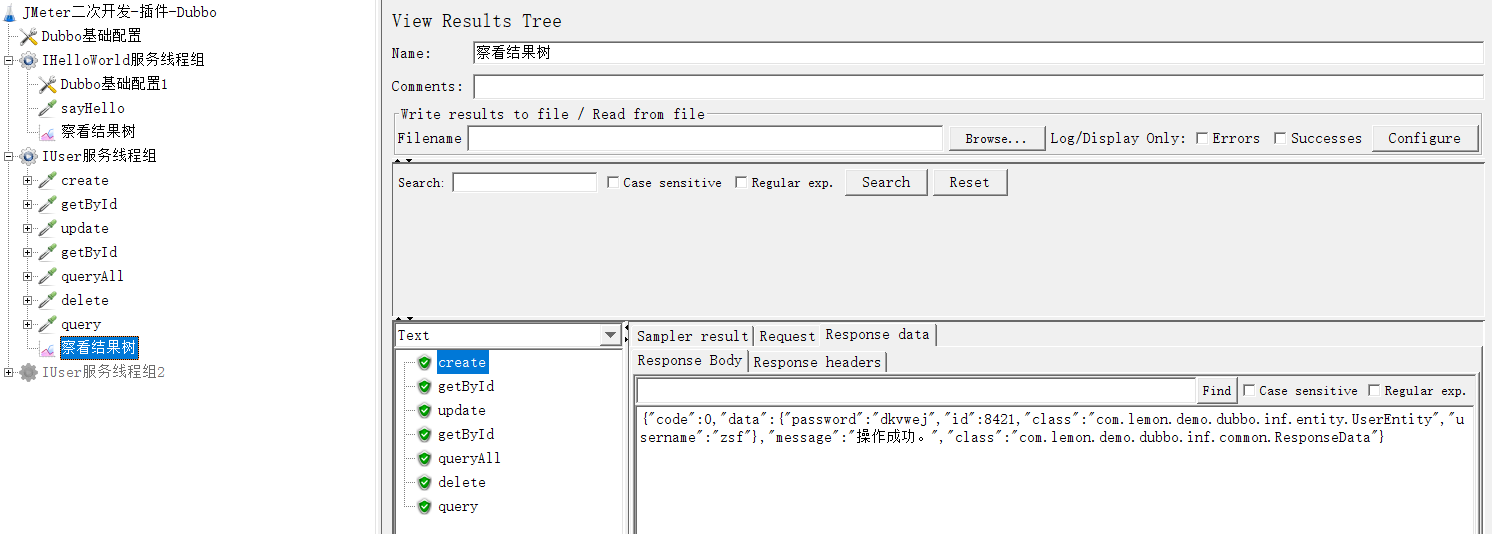Collapse the IUser服务线程组 thread group
Screen dimensions: 1492x534
[x=9, y=157]
